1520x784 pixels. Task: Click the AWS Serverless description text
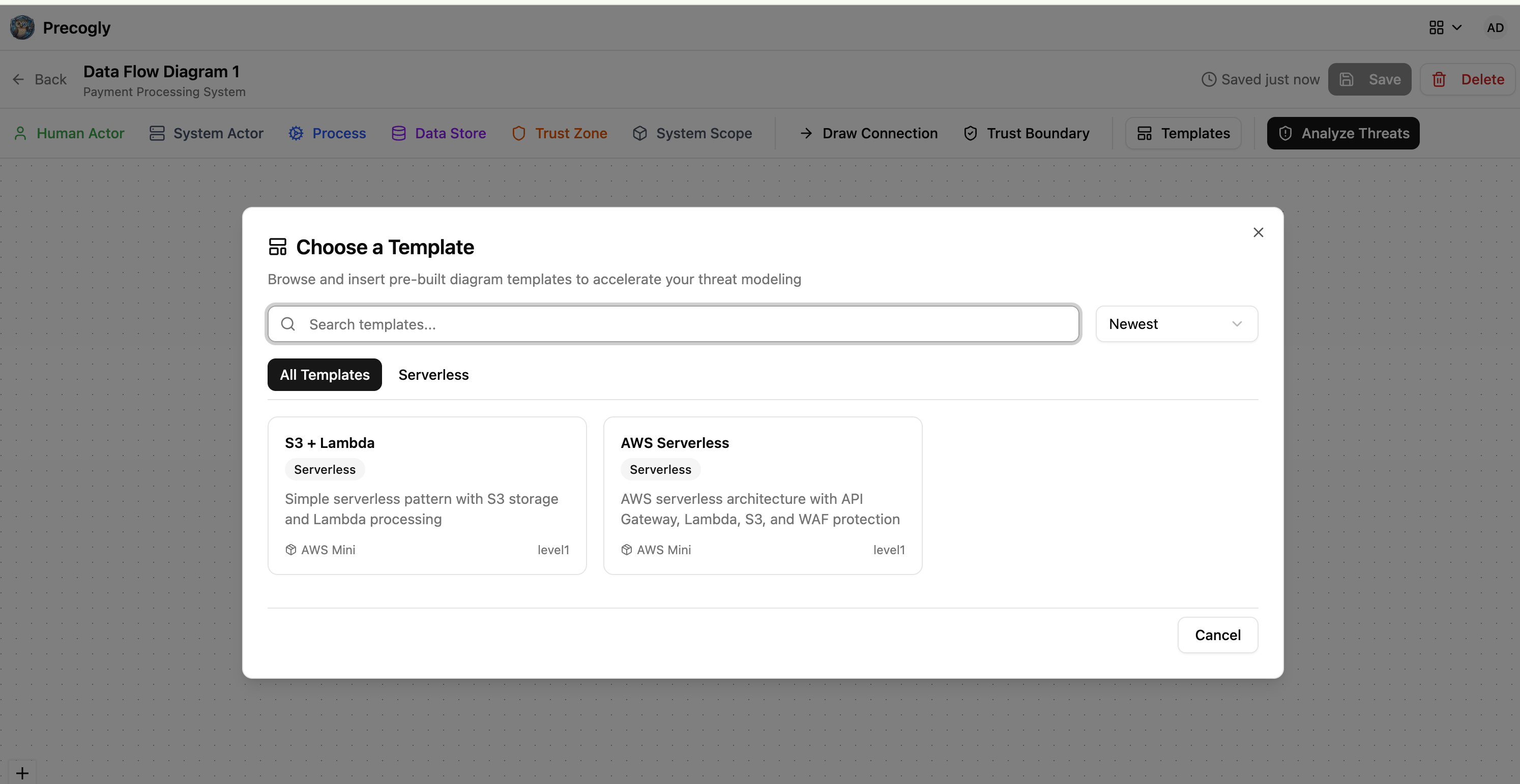760,509
